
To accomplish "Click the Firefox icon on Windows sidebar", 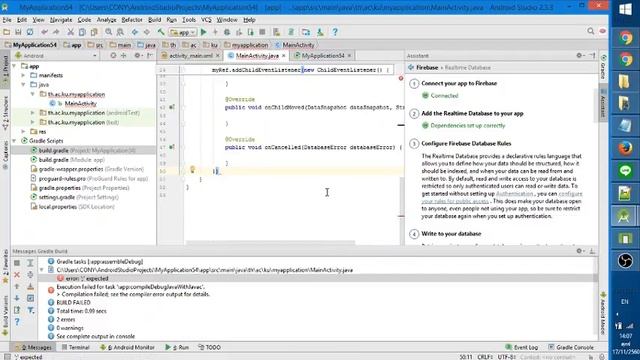I will [625, 148].
